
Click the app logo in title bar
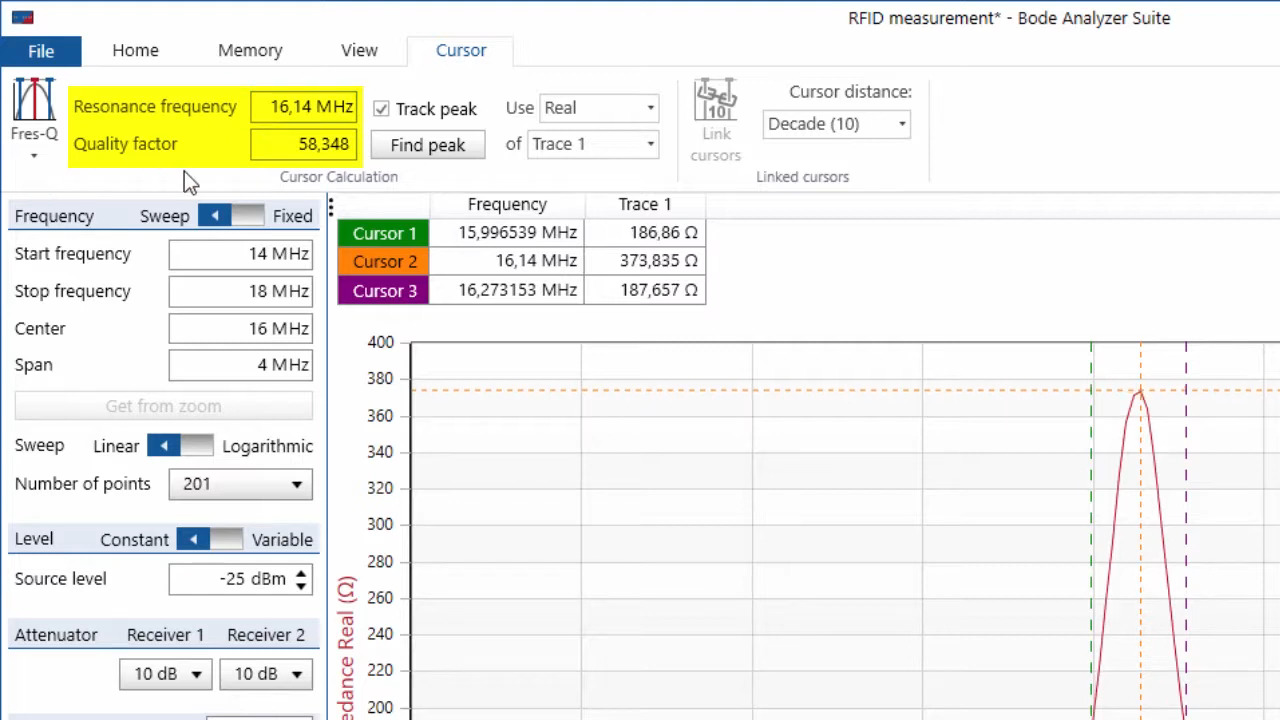[x=22, y=18]
